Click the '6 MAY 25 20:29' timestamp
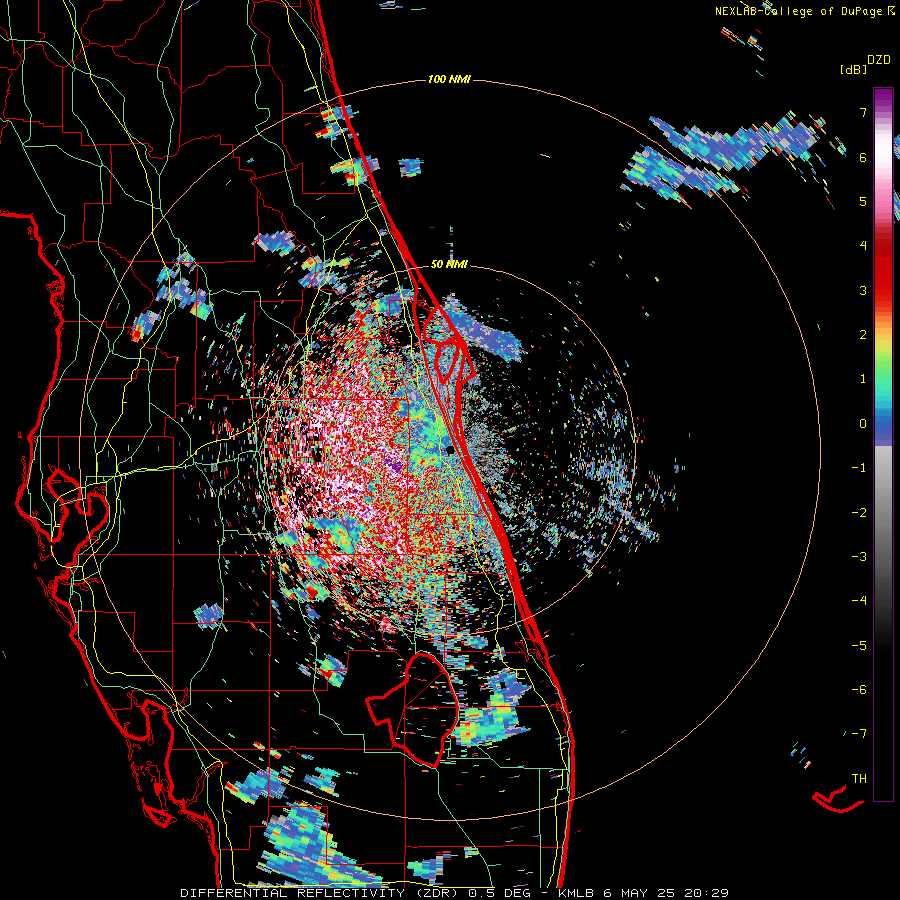 [x=666, y=893]
